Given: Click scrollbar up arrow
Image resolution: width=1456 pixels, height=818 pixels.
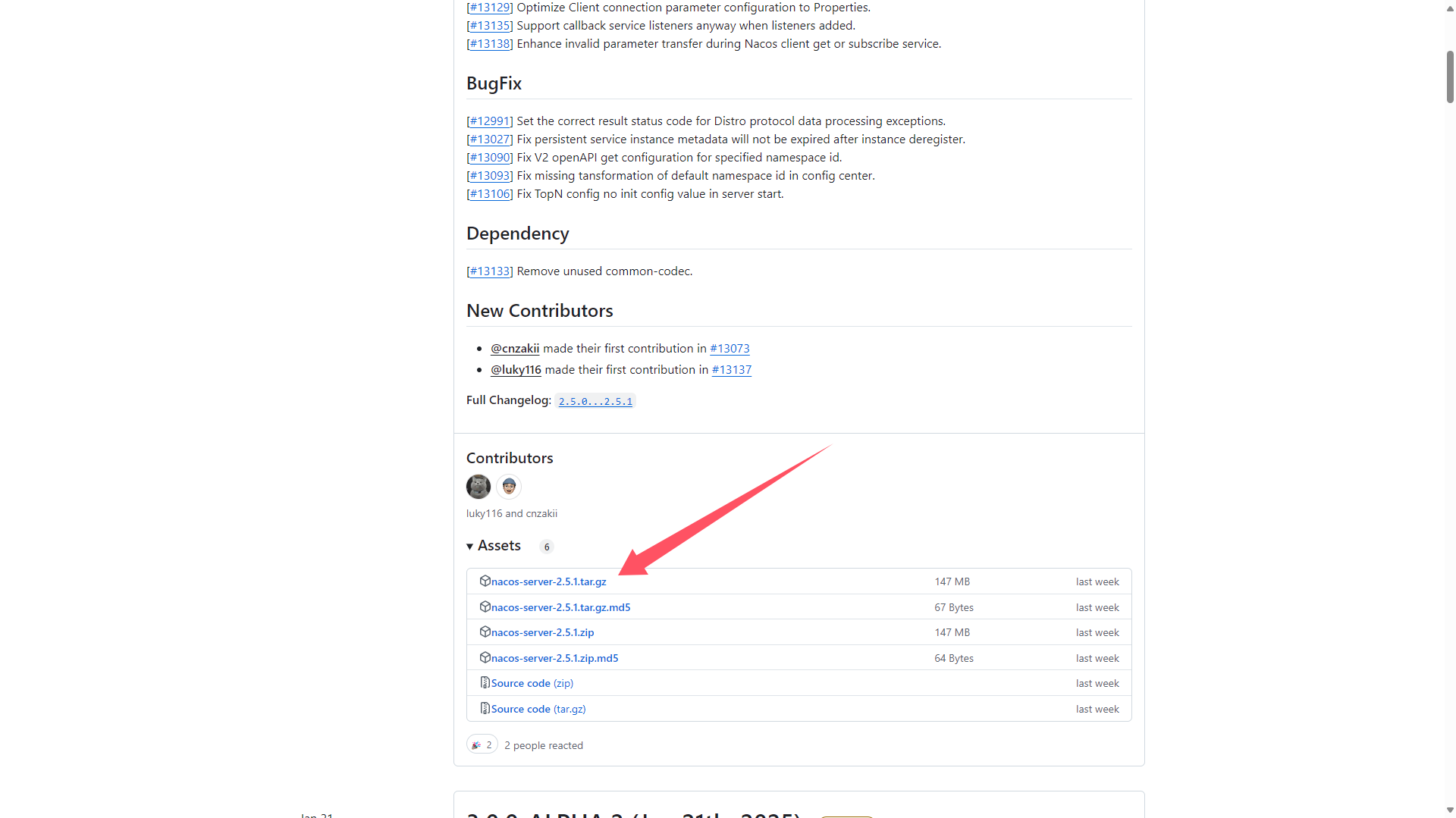Looking at the screenshot, I should [x=1450, y=8].
